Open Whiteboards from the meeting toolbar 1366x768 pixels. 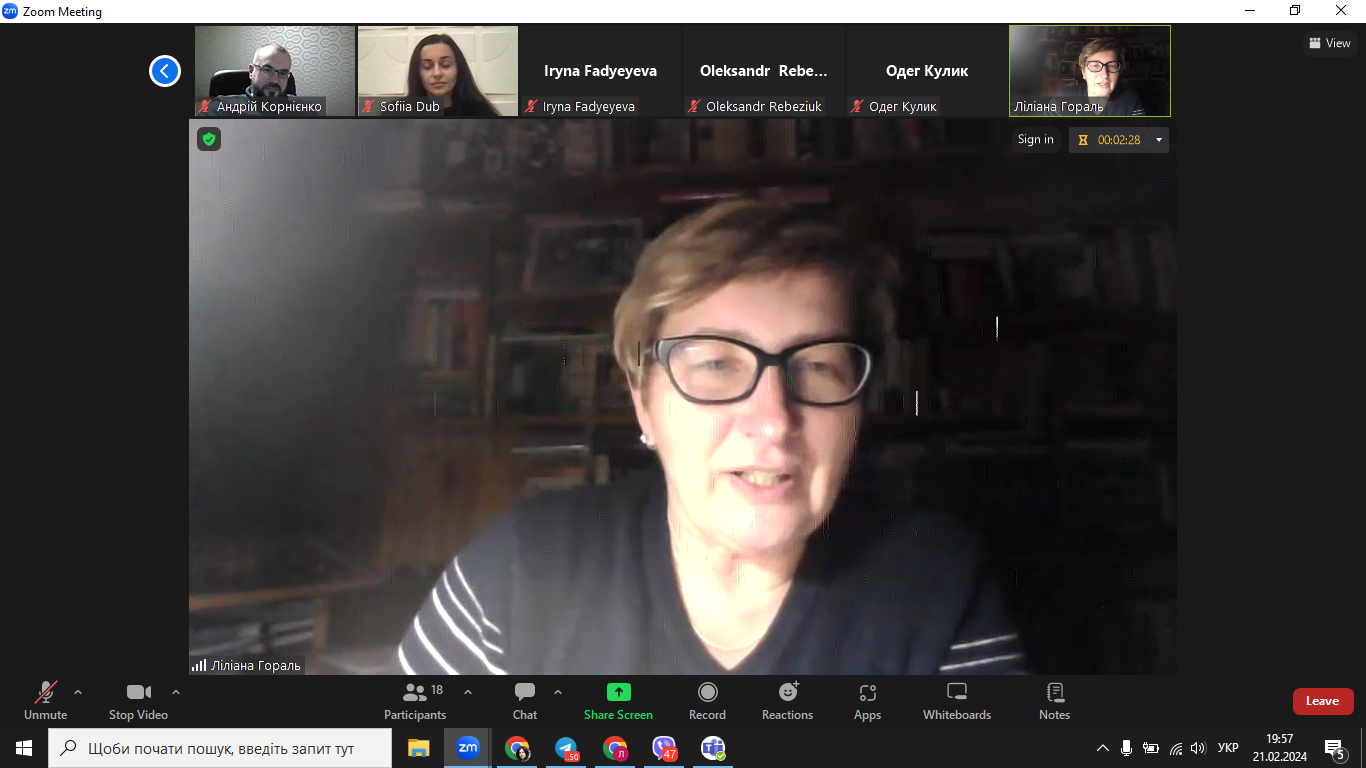[956, 700]
